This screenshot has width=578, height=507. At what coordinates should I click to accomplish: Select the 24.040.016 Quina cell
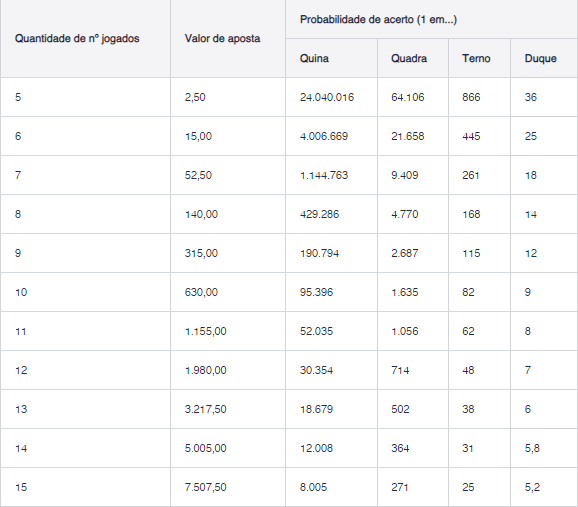pyautogui.click(x=331, y=97)
